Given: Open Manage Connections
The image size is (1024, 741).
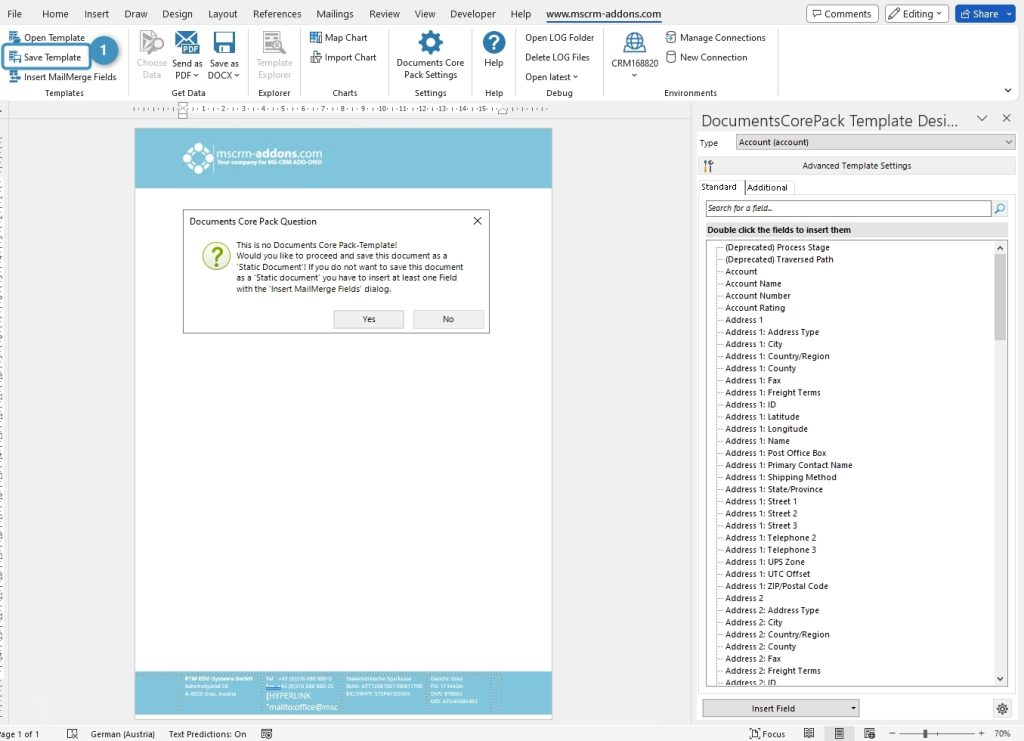Looking at the screenshot, I should click(715, 37).
